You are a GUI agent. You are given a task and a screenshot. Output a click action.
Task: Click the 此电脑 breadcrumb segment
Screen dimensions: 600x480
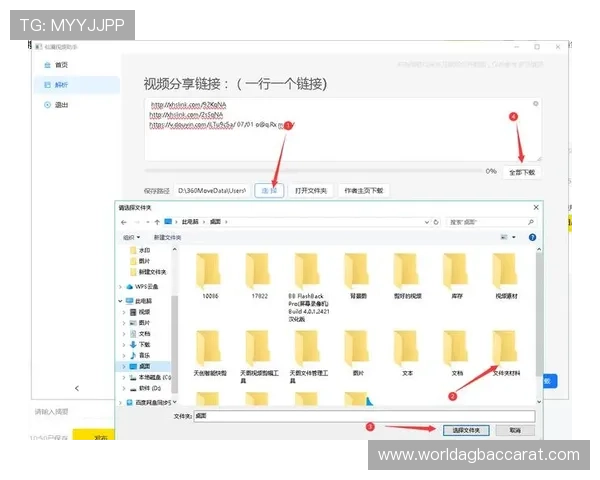click(x=190, y=222)
